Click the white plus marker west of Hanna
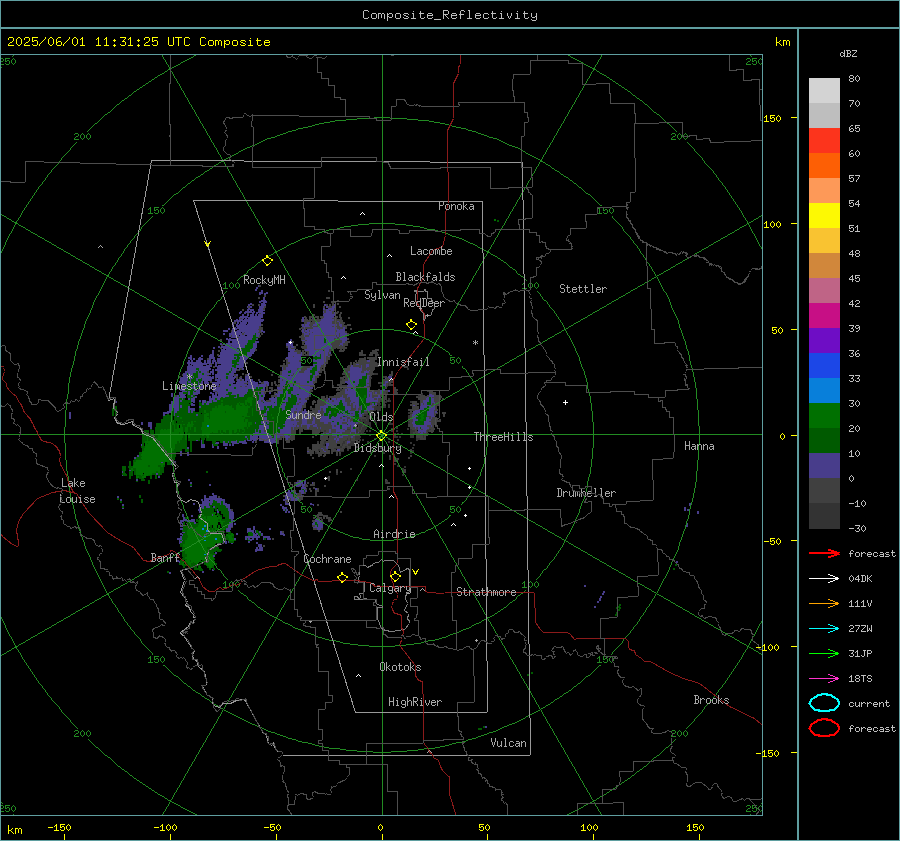This screenshot has width=900, height=841. 565,402
